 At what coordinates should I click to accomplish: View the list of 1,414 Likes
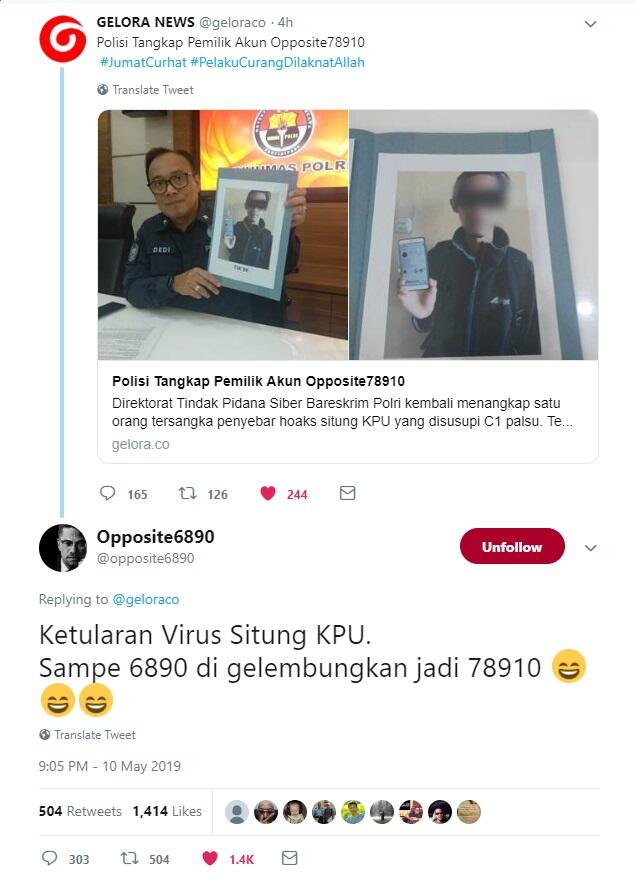coord(167,811)
